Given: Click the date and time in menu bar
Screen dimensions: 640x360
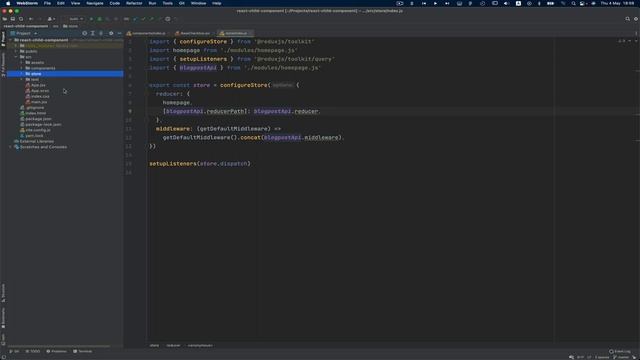Looking at the screenshot, I should click(617, 3).
